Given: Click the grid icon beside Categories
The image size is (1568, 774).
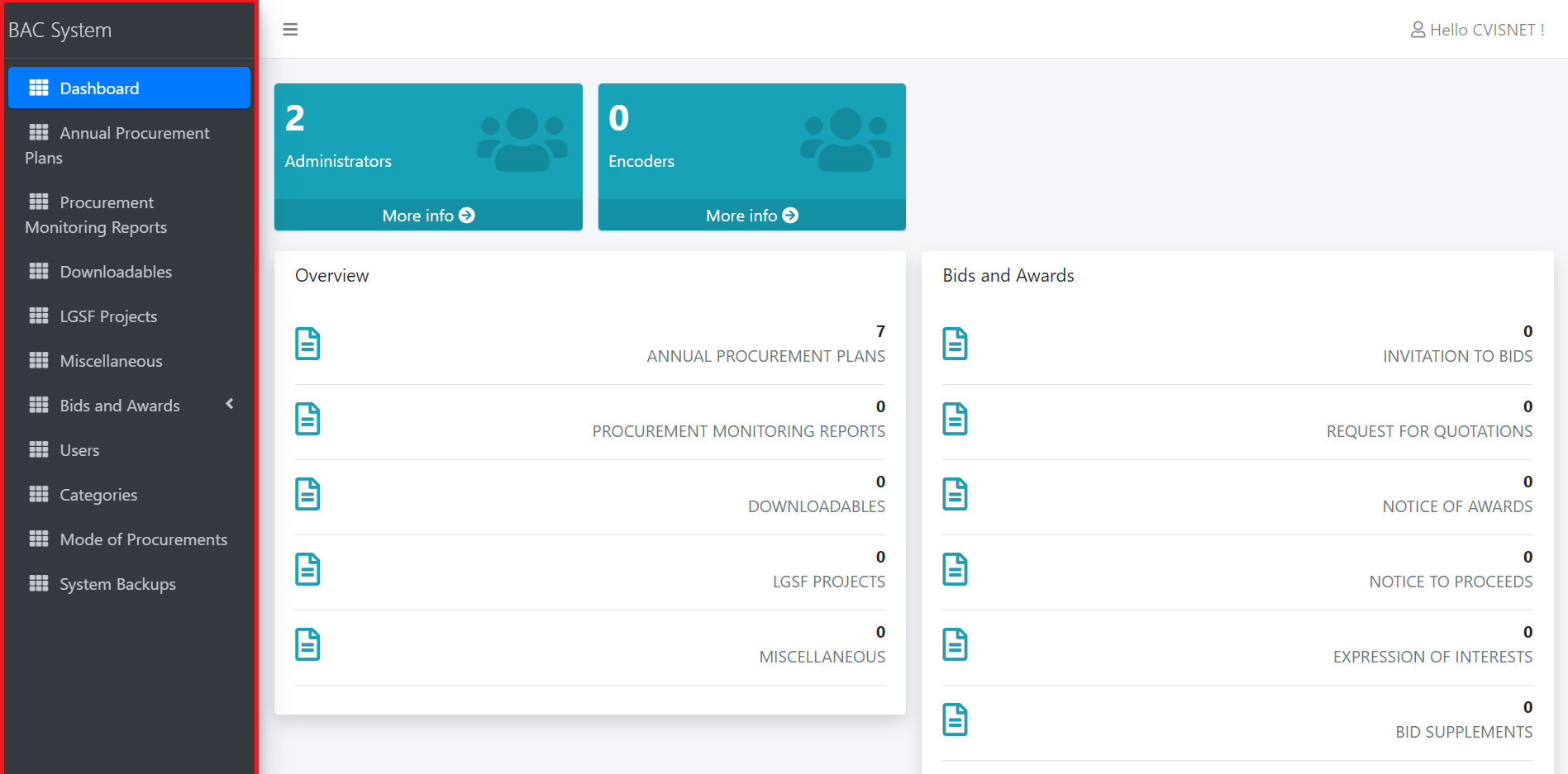Looking at the screenshot, I should 39,494.
